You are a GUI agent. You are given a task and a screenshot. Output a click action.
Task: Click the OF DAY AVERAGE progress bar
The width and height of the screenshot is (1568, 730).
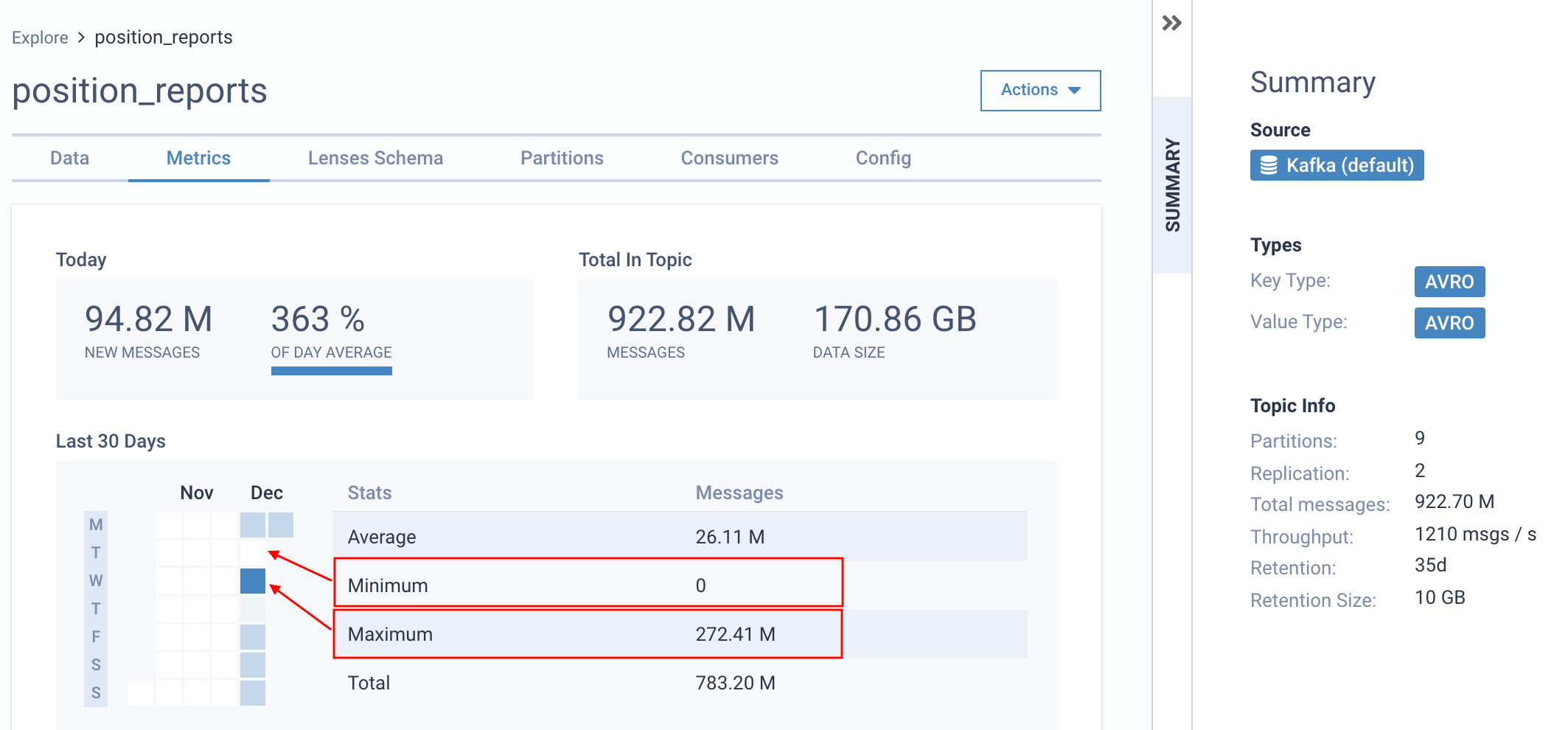pyautogui.click(x=331, y=371)
